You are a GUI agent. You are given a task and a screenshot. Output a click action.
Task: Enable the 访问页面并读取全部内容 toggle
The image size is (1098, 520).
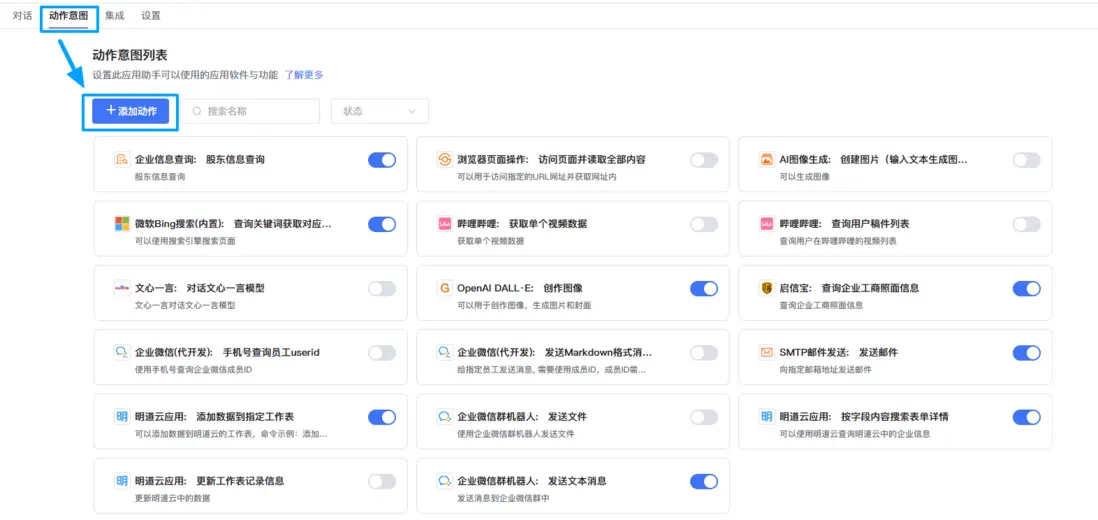coord(704,160)
